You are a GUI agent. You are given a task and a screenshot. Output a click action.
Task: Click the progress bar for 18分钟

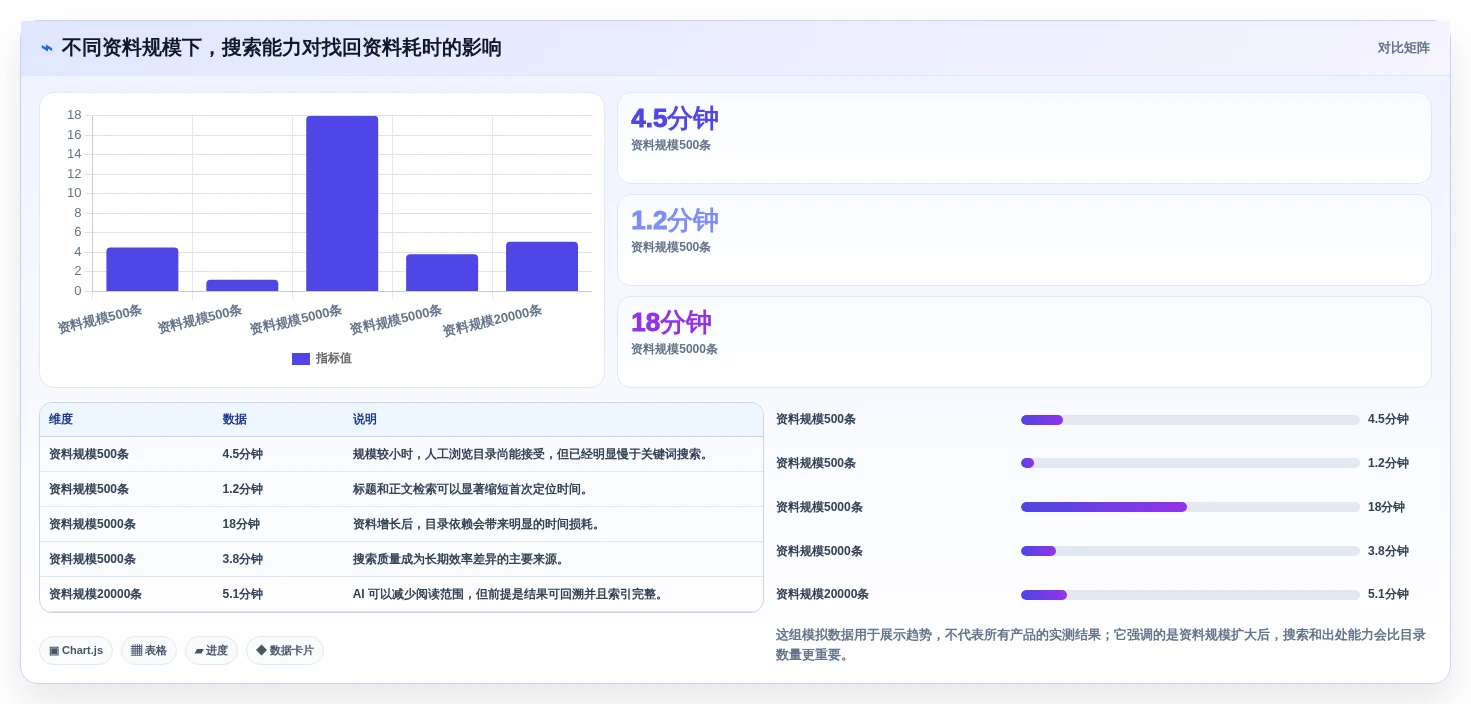point(1190,507)
